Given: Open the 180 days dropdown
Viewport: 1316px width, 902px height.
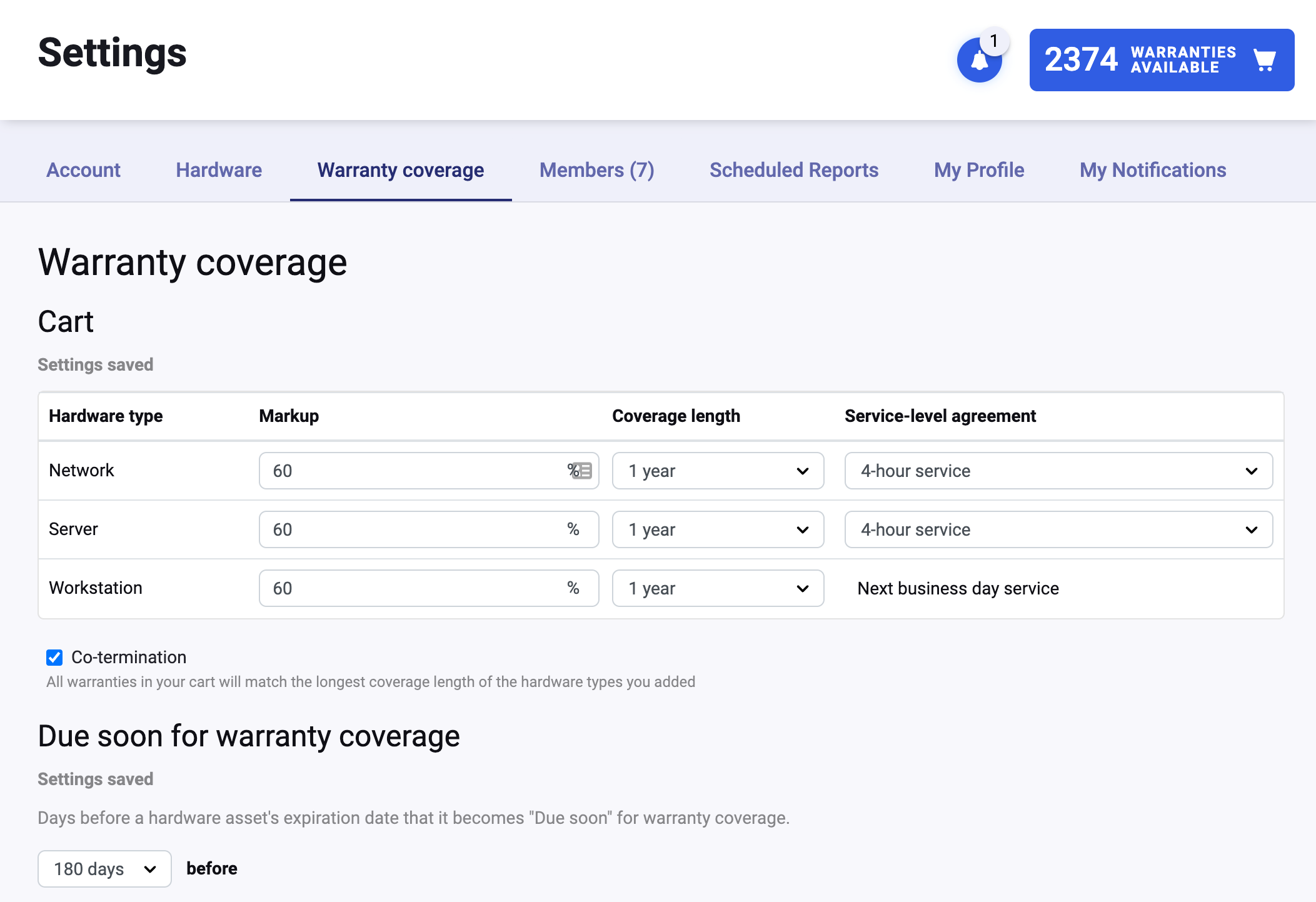Looking at the screenshot, I should pyautogui.click(x=104, y=869).
